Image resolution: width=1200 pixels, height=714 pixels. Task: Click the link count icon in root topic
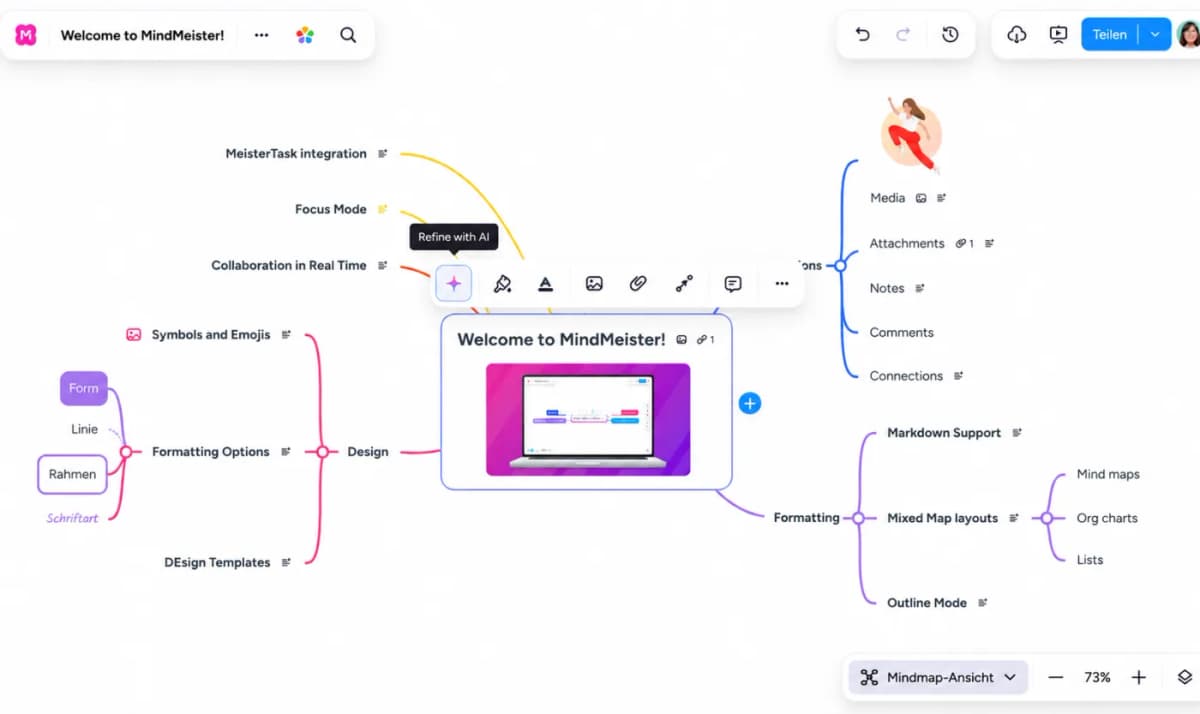click(706, 340)
